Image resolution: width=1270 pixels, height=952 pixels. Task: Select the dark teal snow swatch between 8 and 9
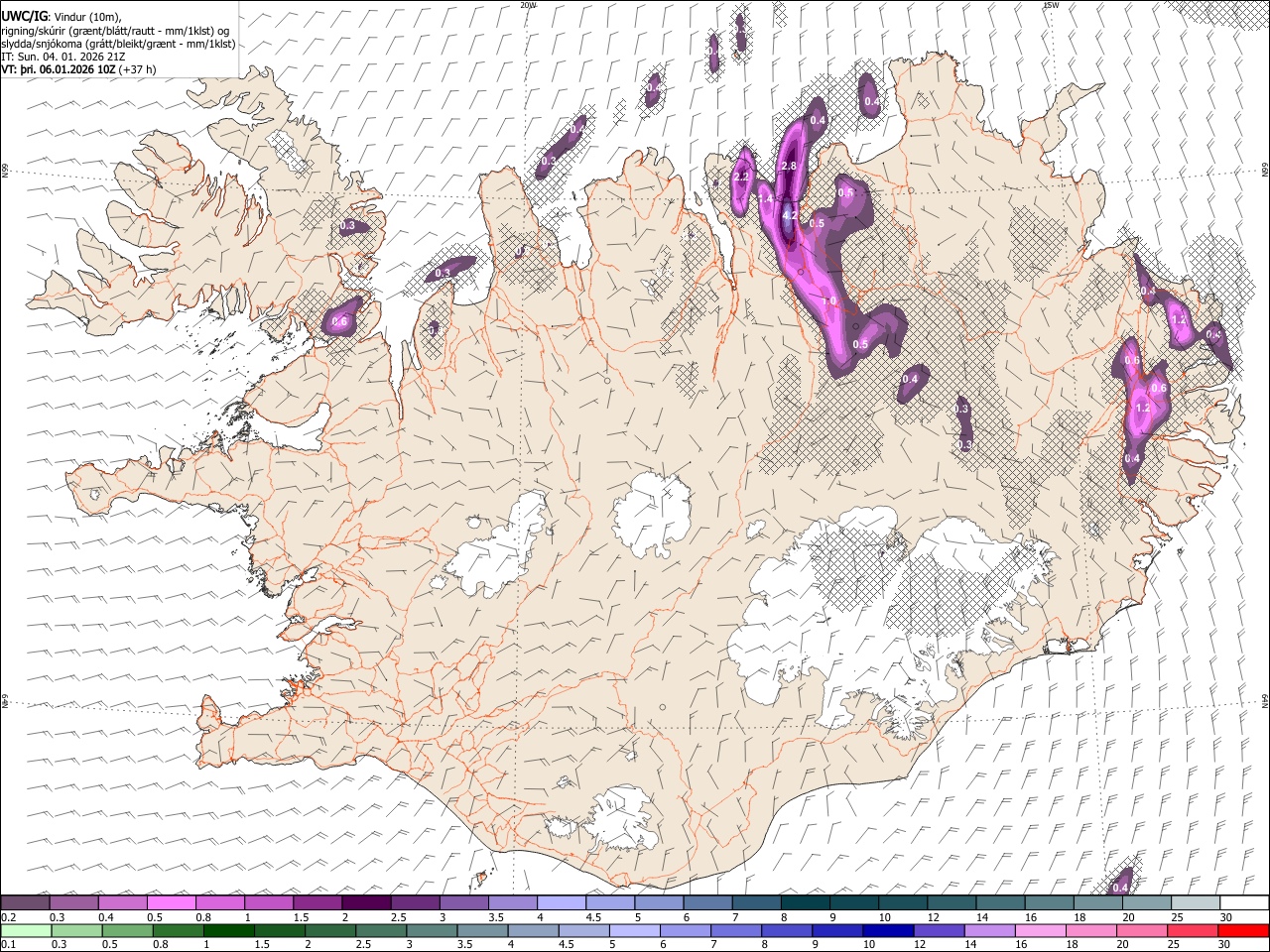[804, 903]
